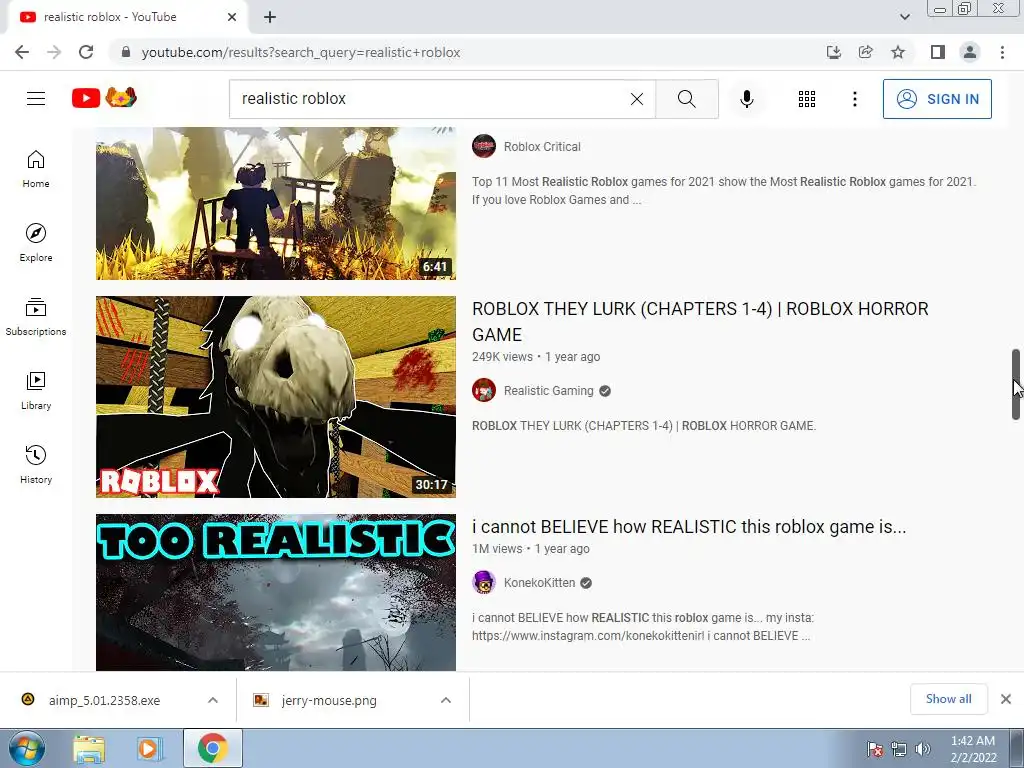Open the TOO REALISTIC video thumbnail
Image resolution: width=1024 pixels, height=768 pixels.
(x=276, y=592)
